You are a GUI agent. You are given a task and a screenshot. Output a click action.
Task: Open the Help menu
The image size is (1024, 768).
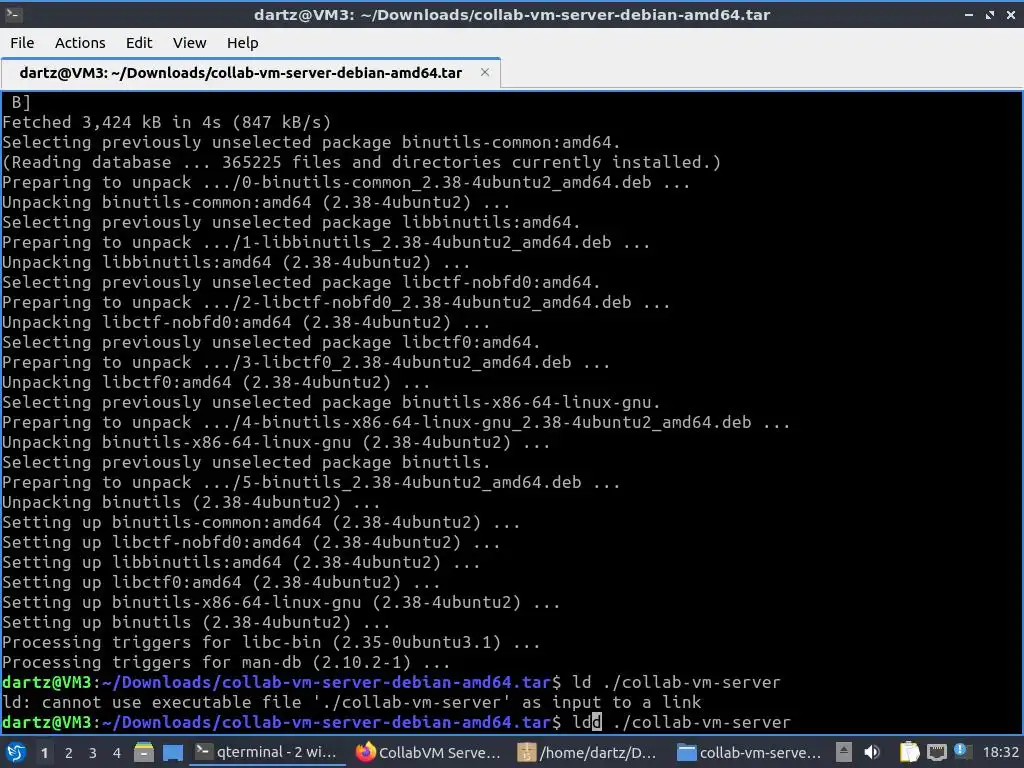[242, 43]
